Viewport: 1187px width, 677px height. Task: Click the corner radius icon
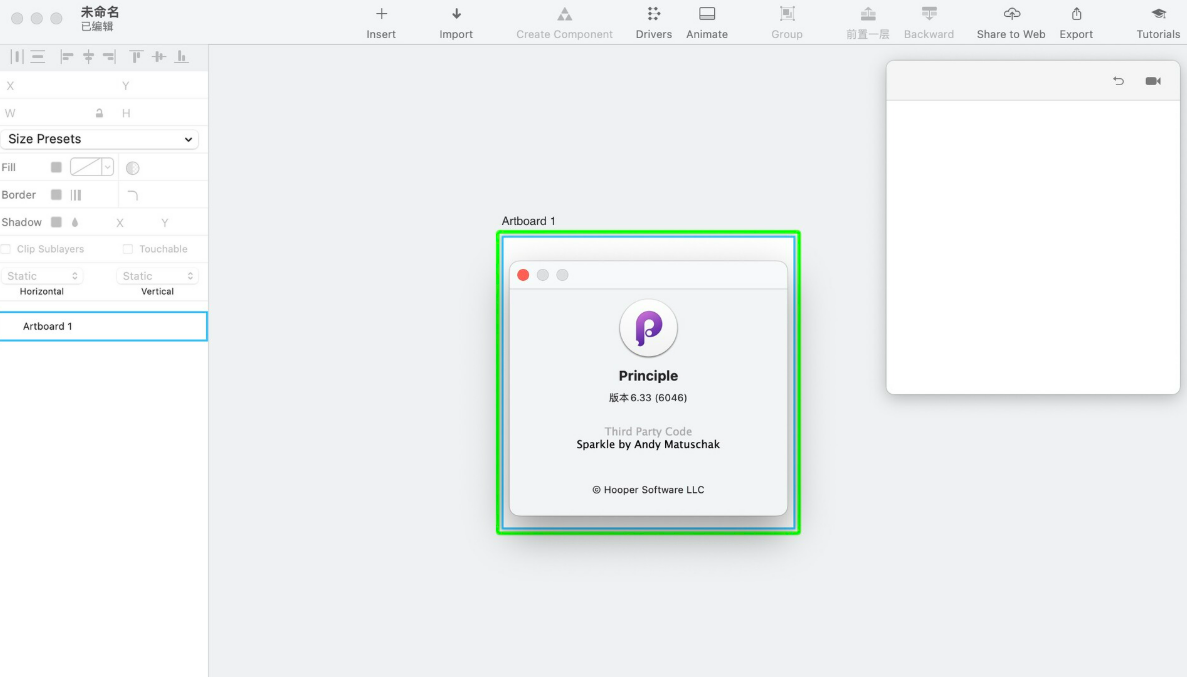pos(132,195)
